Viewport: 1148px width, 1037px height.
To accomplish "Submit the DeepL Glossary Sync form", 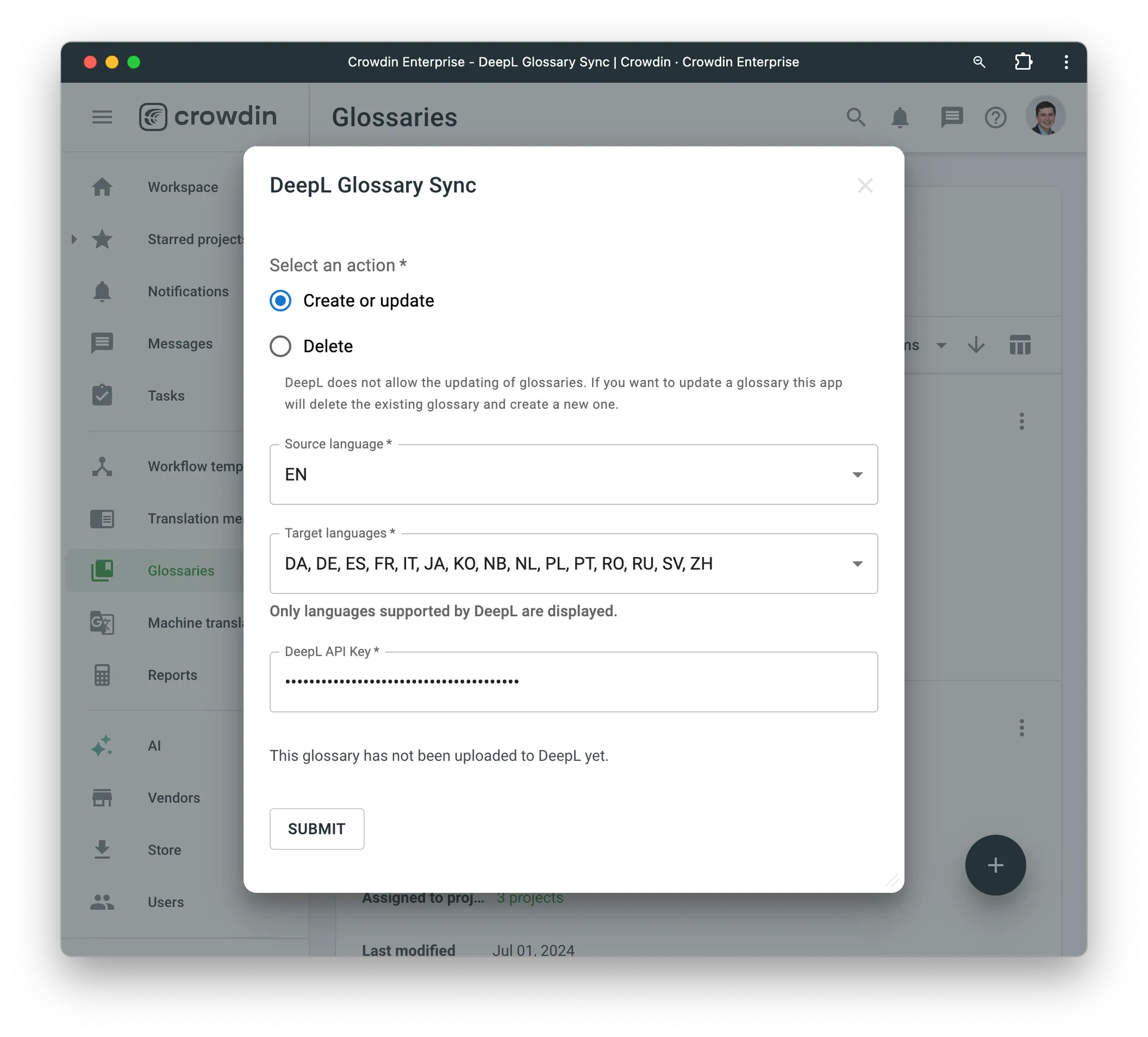I will (x=316, y=828).
